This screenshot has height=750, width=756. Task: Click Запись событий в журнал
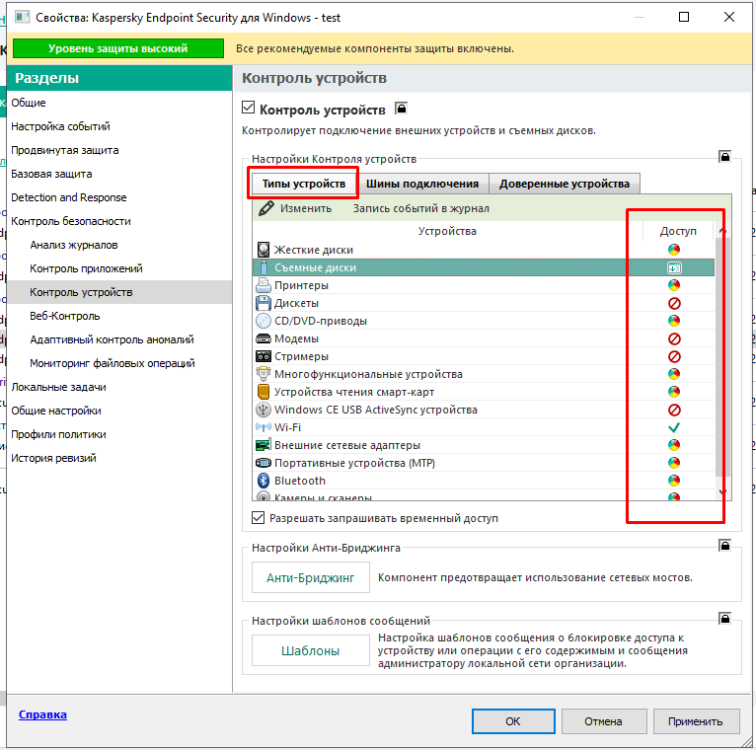[x=421, y=209]
